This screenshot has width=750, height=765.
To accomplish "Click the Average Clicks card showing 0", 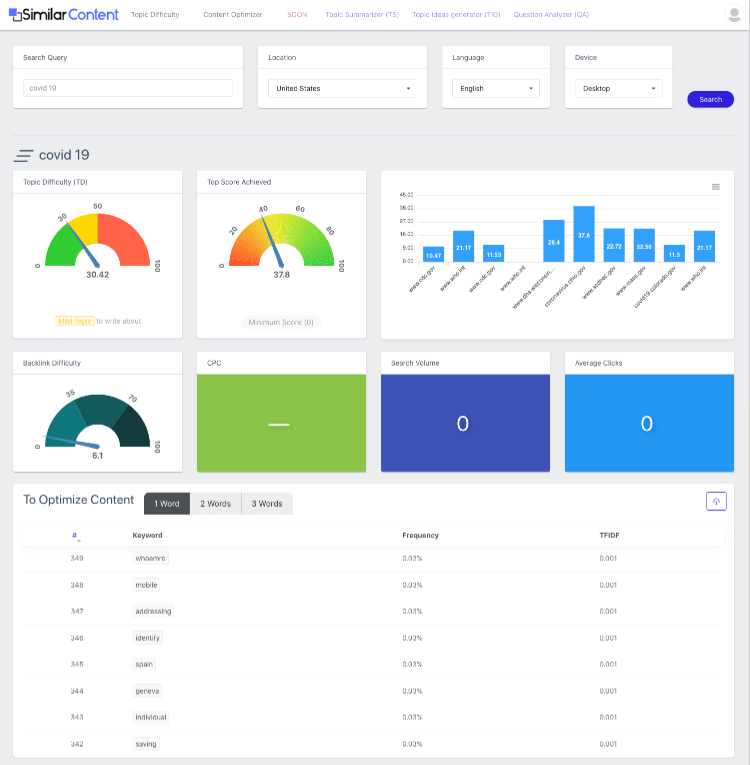I will click(x=649, y=423).
